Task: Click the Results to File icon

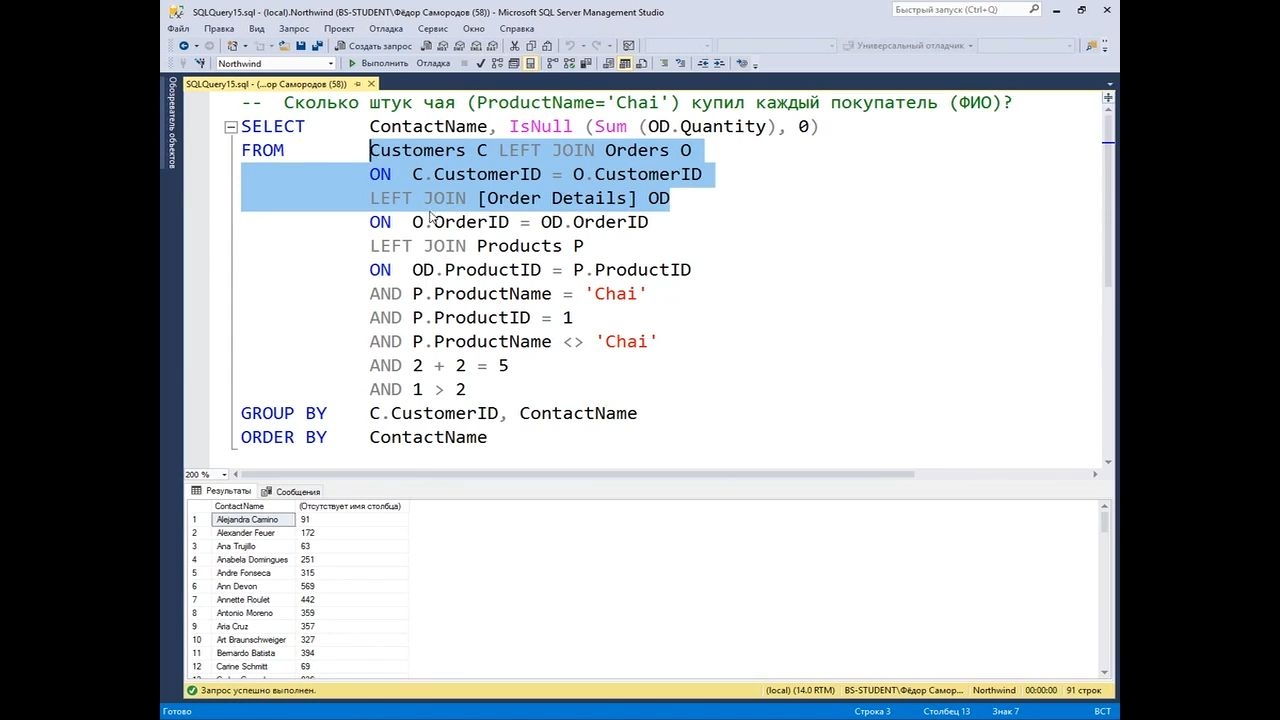Action: pos(643,64)
